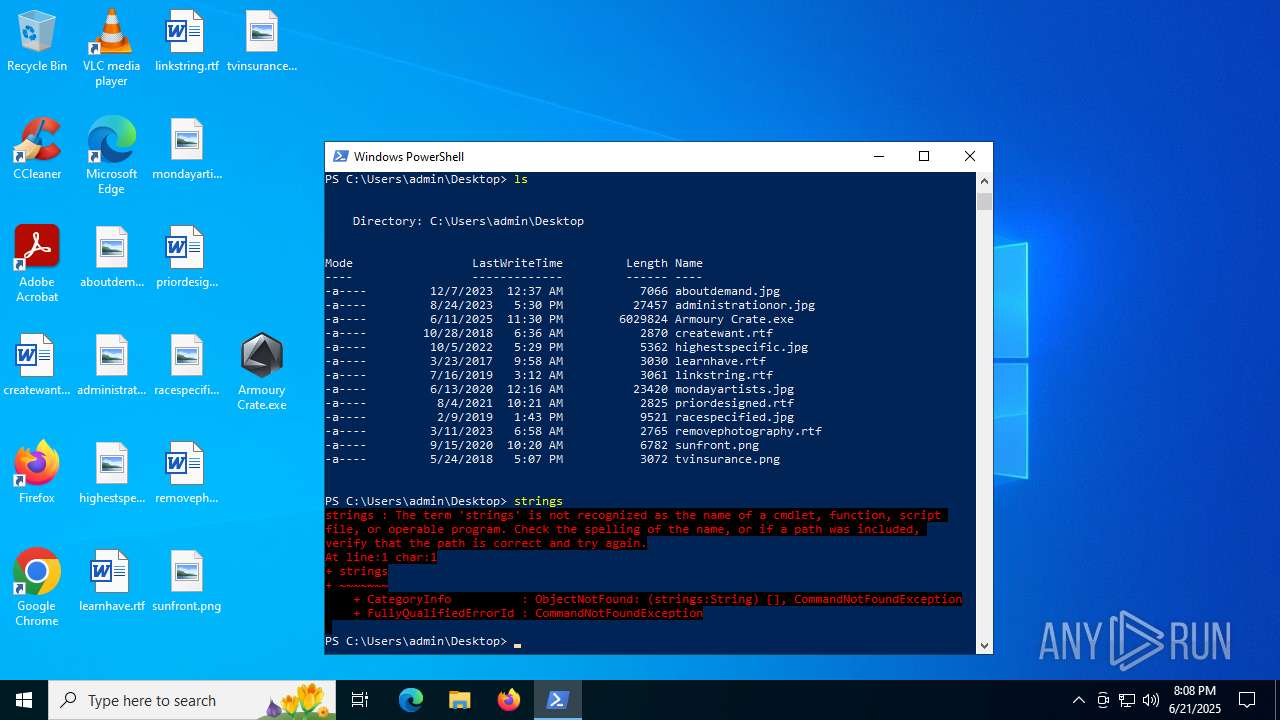Click 'linkstring.rtf' in the listing
This screenshot has width=1280, height=720.
[x=724, y=375]
